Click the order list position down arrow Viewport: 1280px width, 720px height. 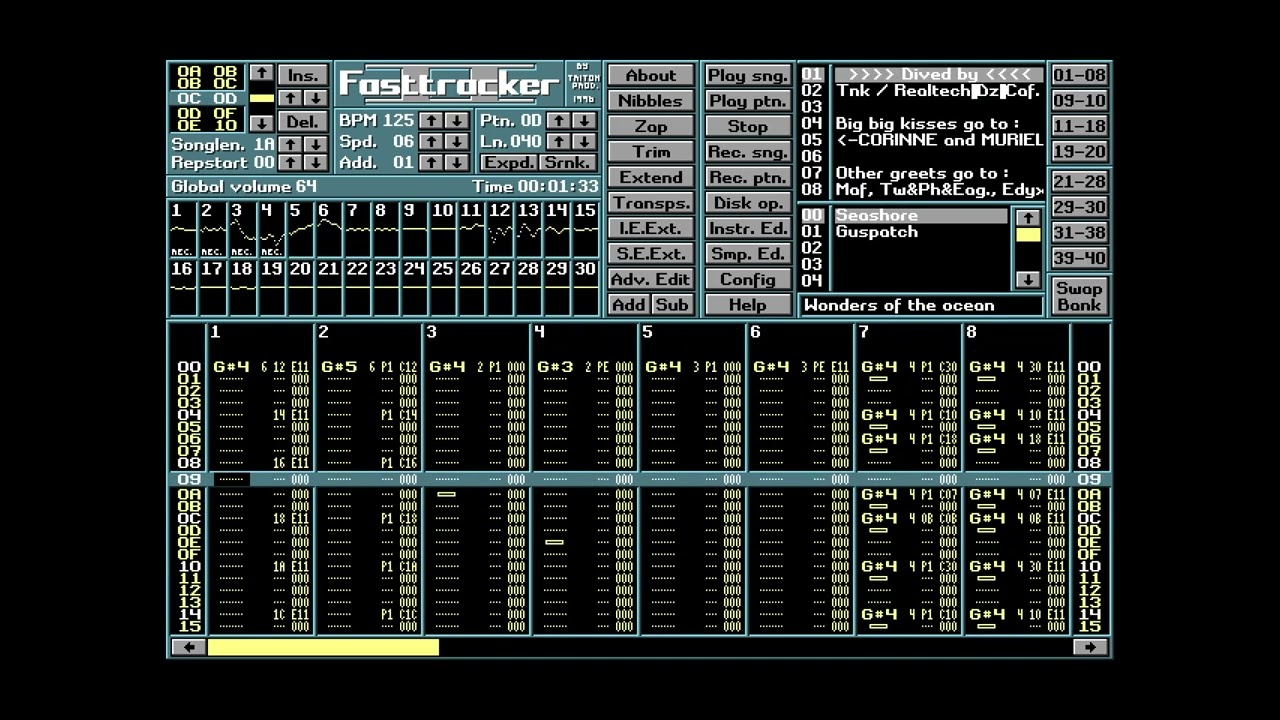pos(261,123)
